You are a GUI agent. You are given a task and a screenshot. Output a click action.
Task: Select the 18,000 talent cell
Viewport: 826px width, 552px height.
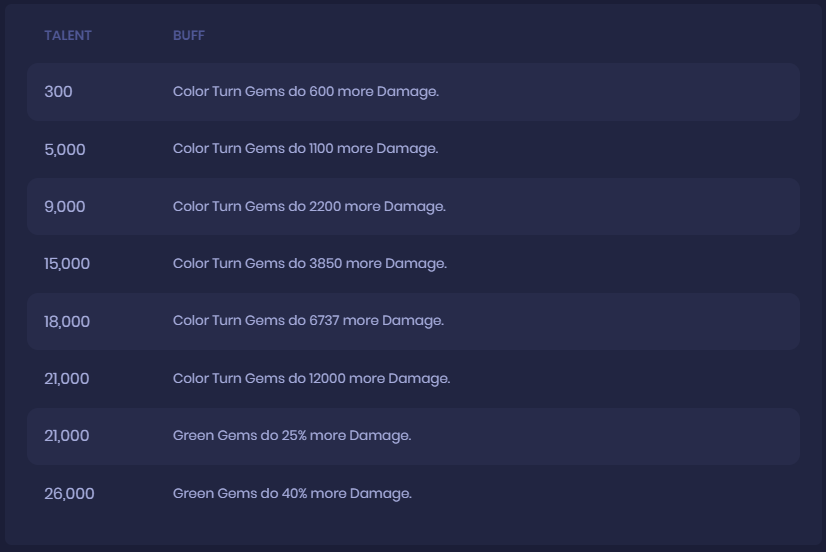pos(67,322)
